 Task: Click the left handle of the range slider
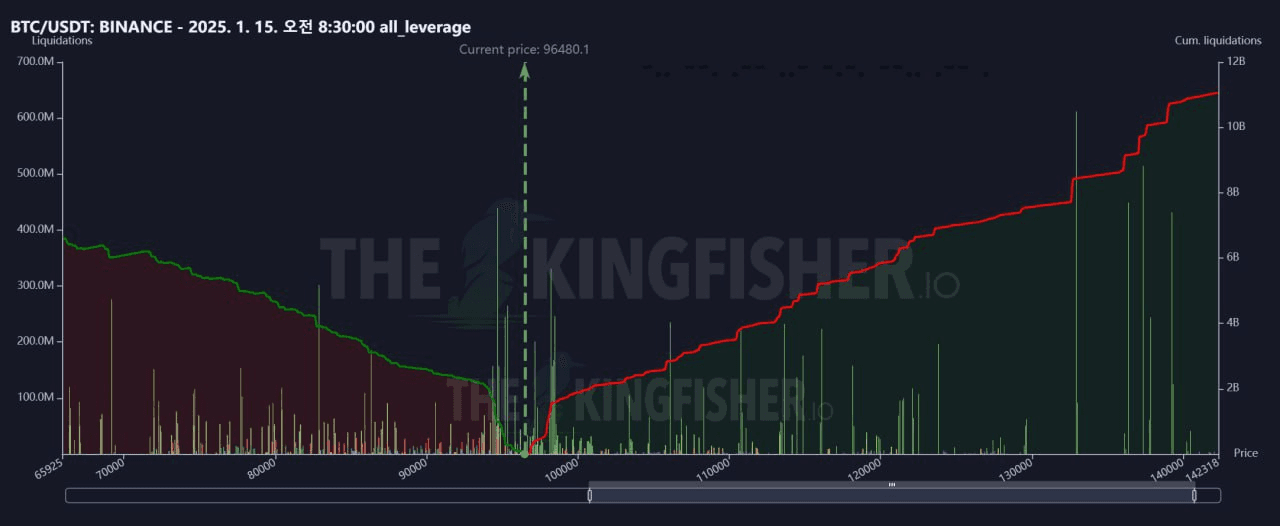point(589,495)
